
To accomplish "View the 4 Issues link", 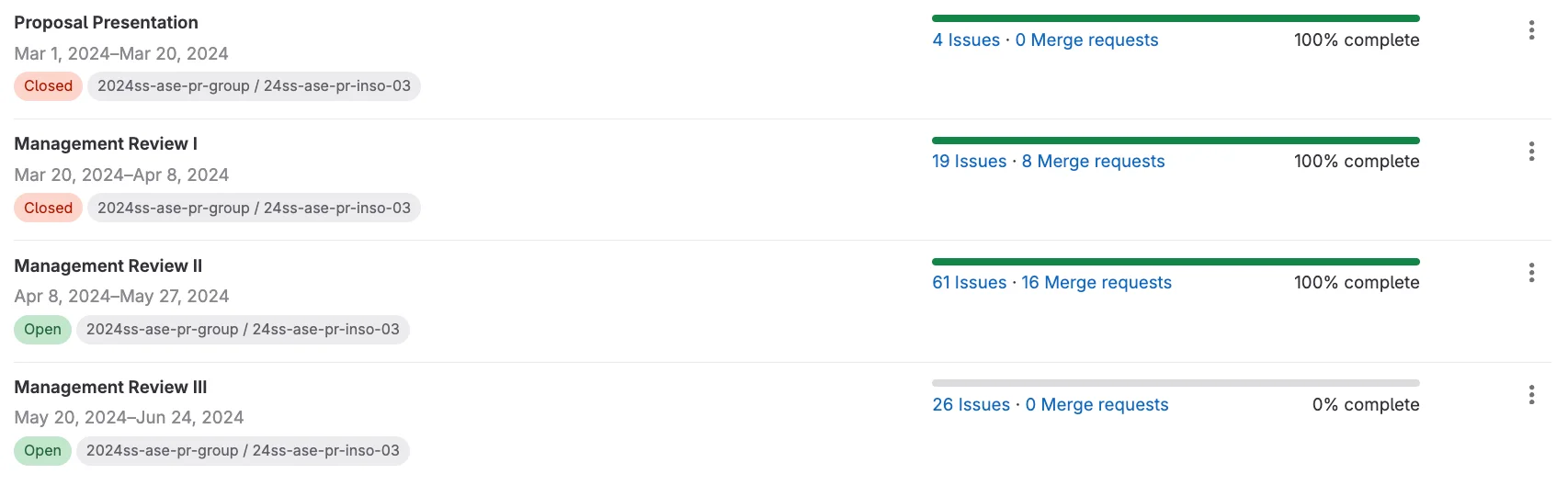I will (966, 40).
